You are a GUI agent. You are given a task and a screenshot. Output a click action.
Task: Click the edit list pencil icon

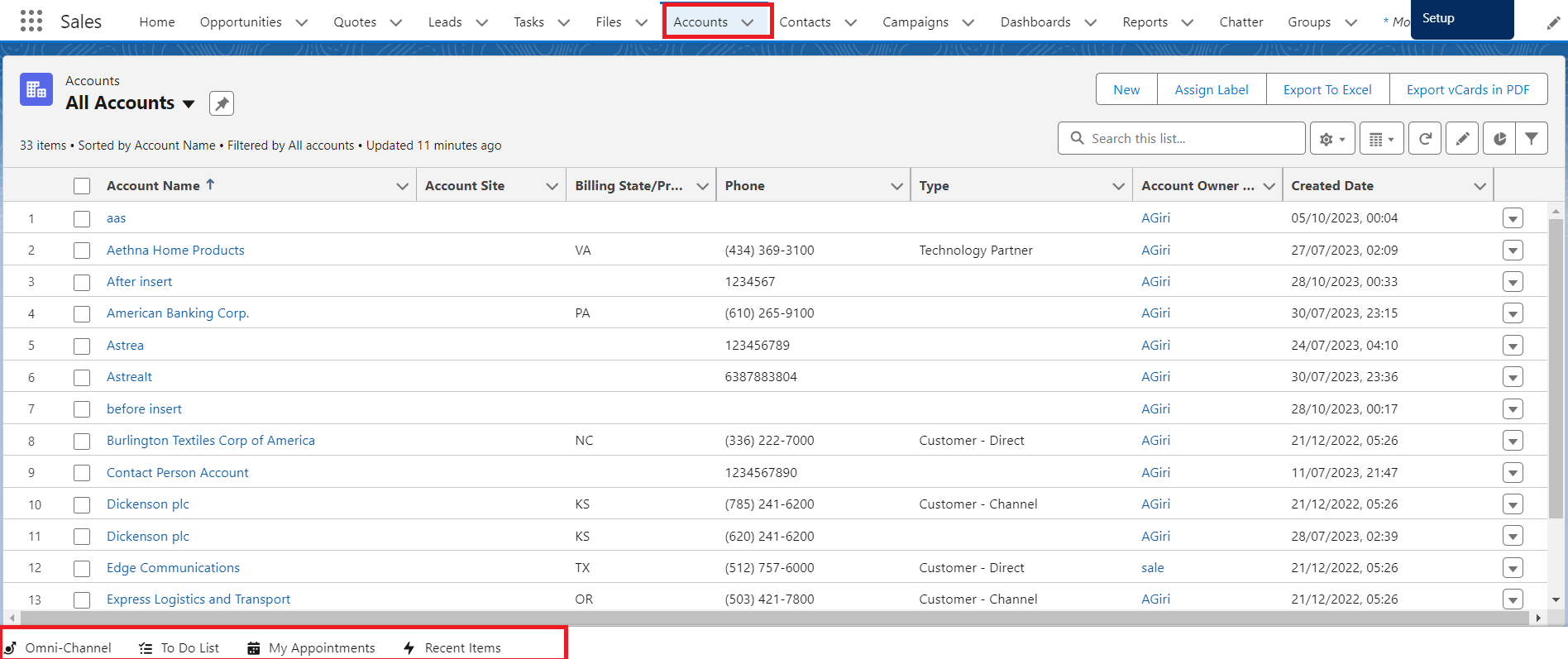[x=1462, y=139]
